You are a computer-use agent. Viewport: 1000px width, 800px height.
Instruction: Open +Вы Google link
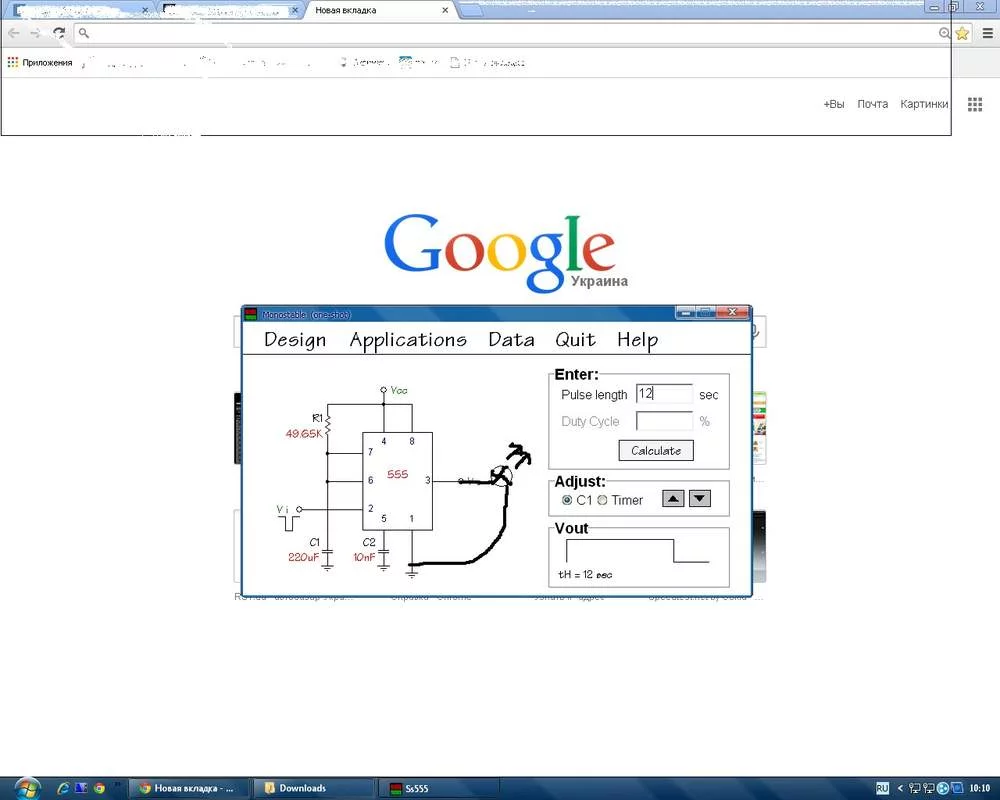click(x=834, y=104)
